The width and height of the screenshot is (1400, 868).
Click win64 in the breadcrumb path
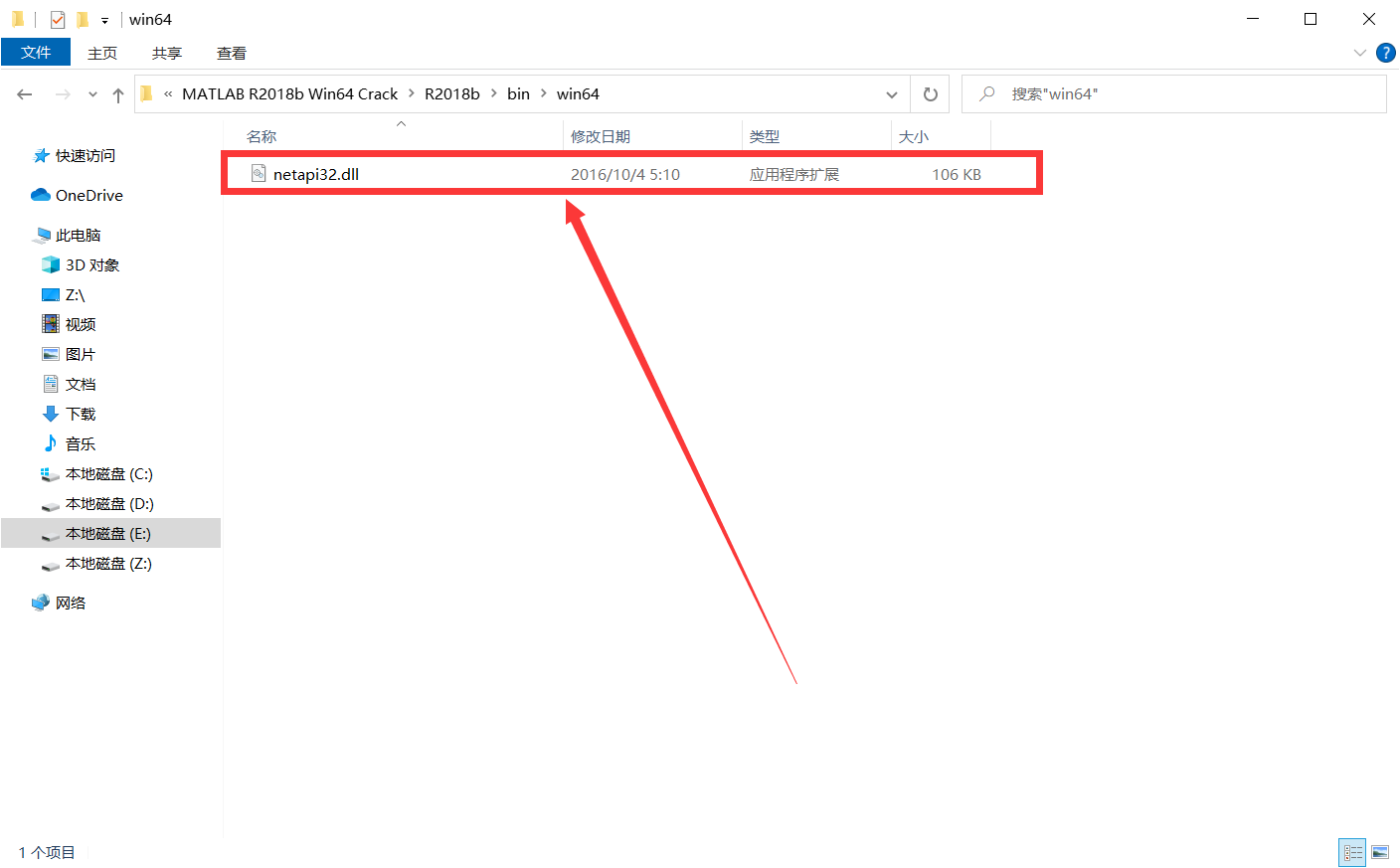[578, 93]
